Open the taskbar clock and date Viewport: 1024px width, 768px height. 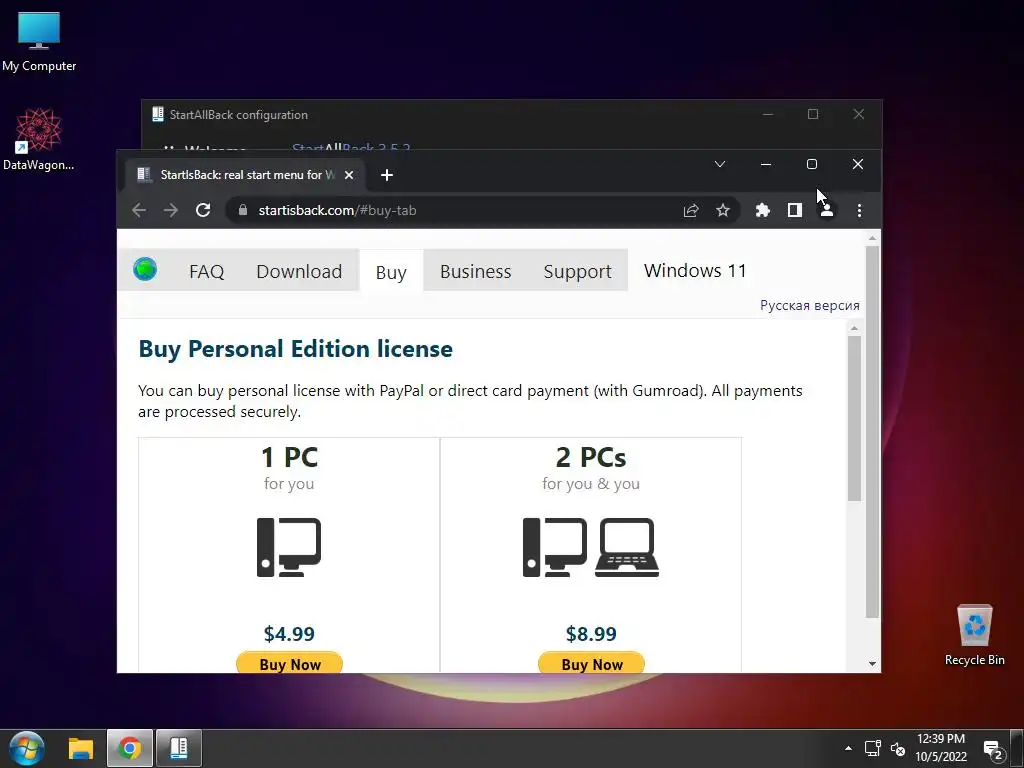(940, 748)
